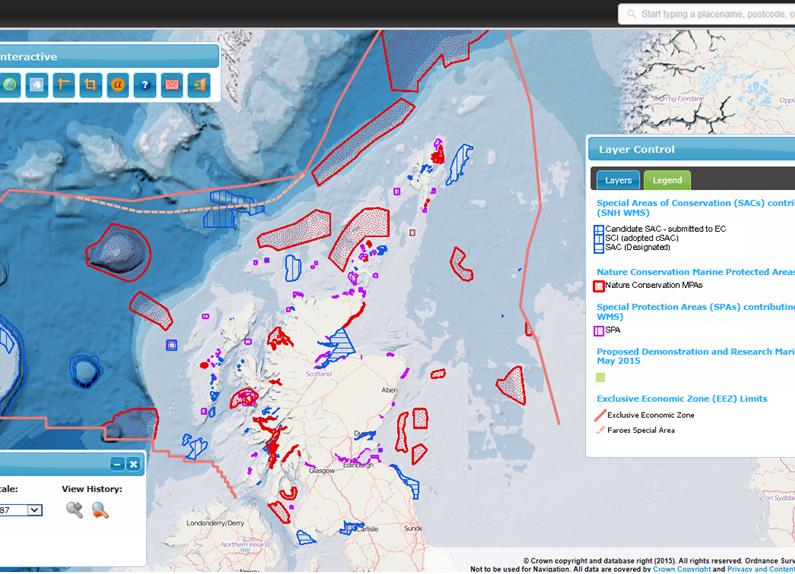The width and height of the screenshot is (795, 574).
Task: Minimize the scale panel
Action: 117,464
